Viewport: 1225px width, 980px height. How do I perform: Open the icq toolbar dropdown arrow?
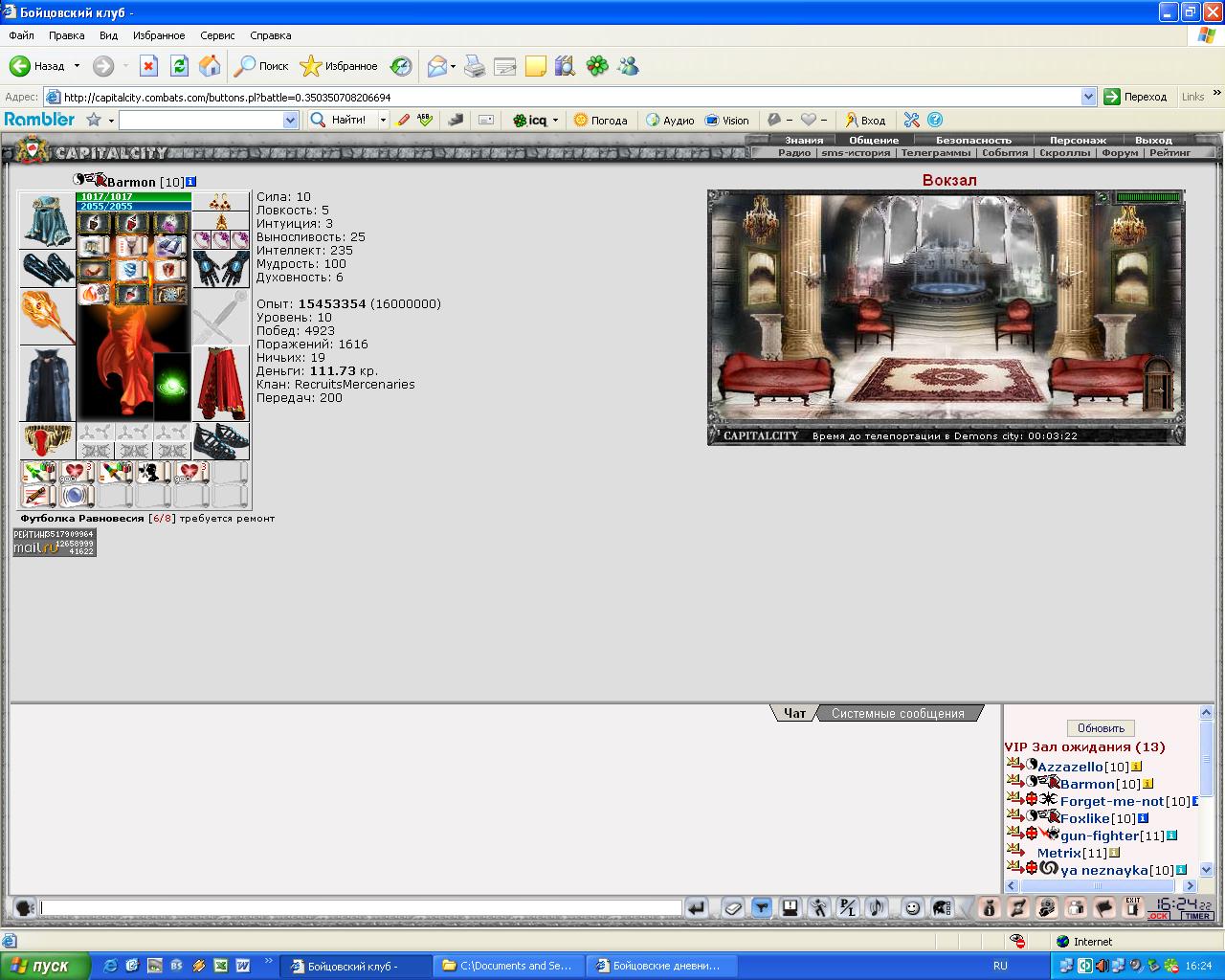(555, 121)
